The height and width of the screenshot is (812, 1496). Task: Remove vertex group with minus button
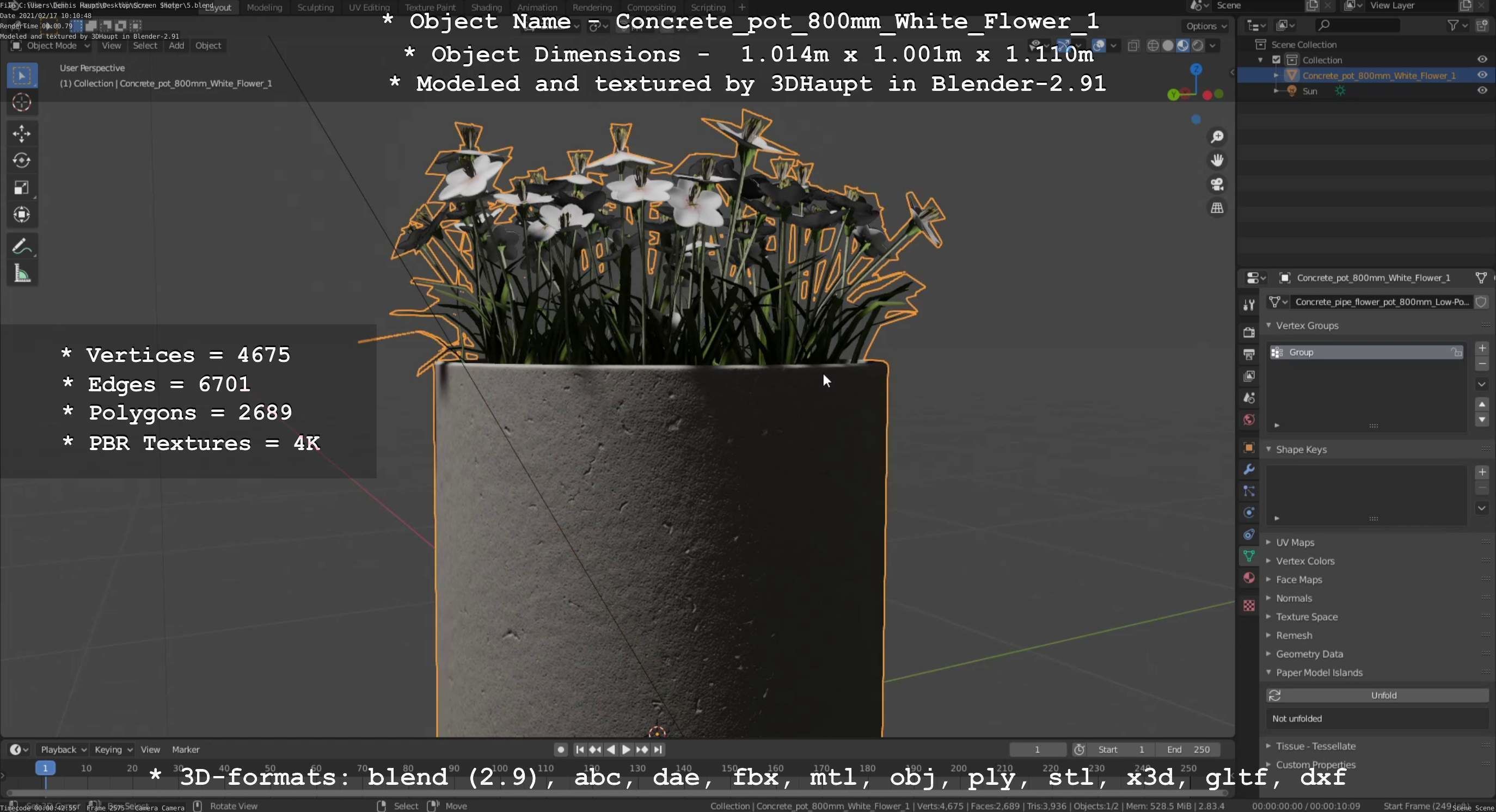pos(1482,364)
